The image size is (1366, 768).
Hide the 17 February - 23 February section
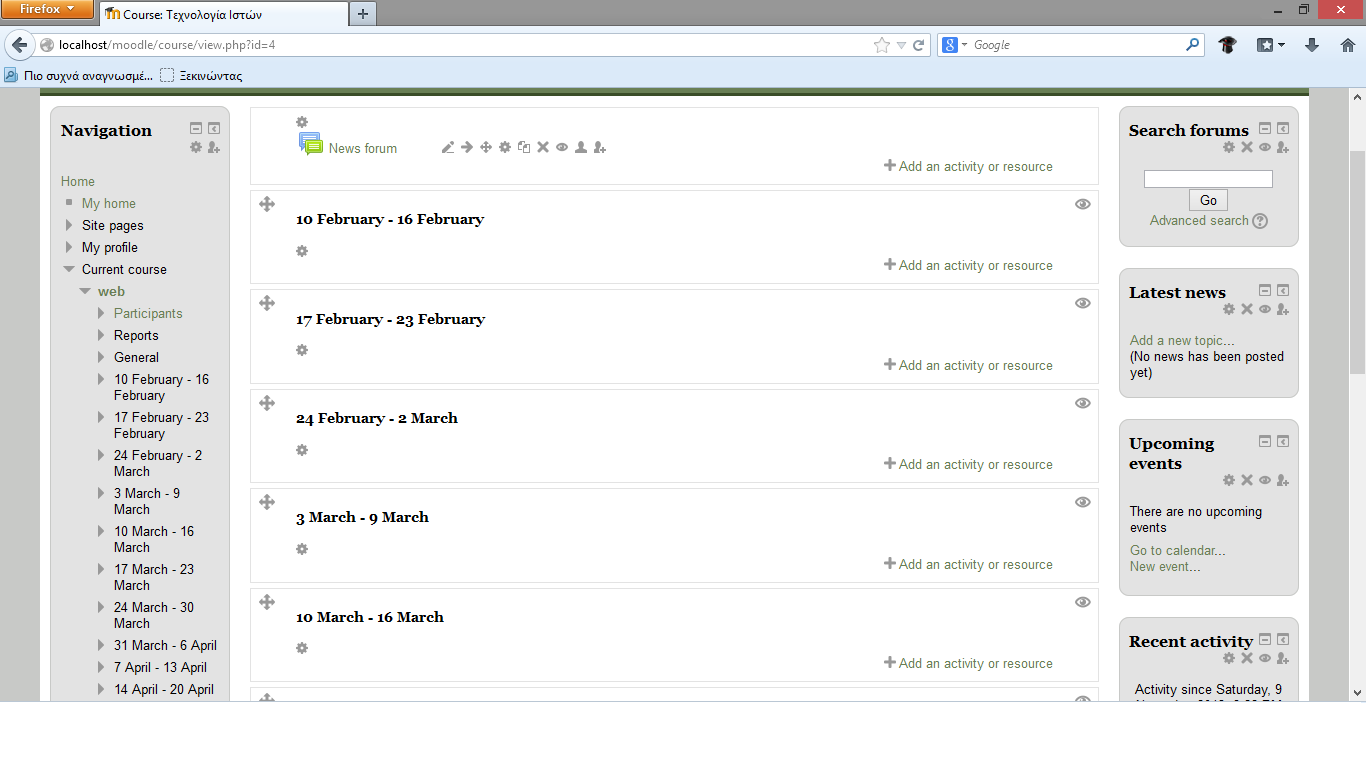click(x=1082, y=303)
